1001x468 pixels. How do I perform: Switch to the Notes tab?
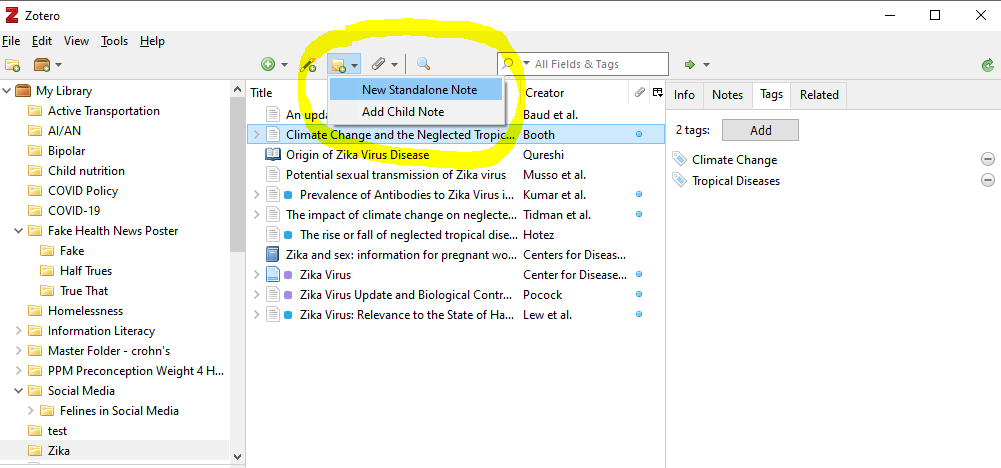[x=727, y=94]
